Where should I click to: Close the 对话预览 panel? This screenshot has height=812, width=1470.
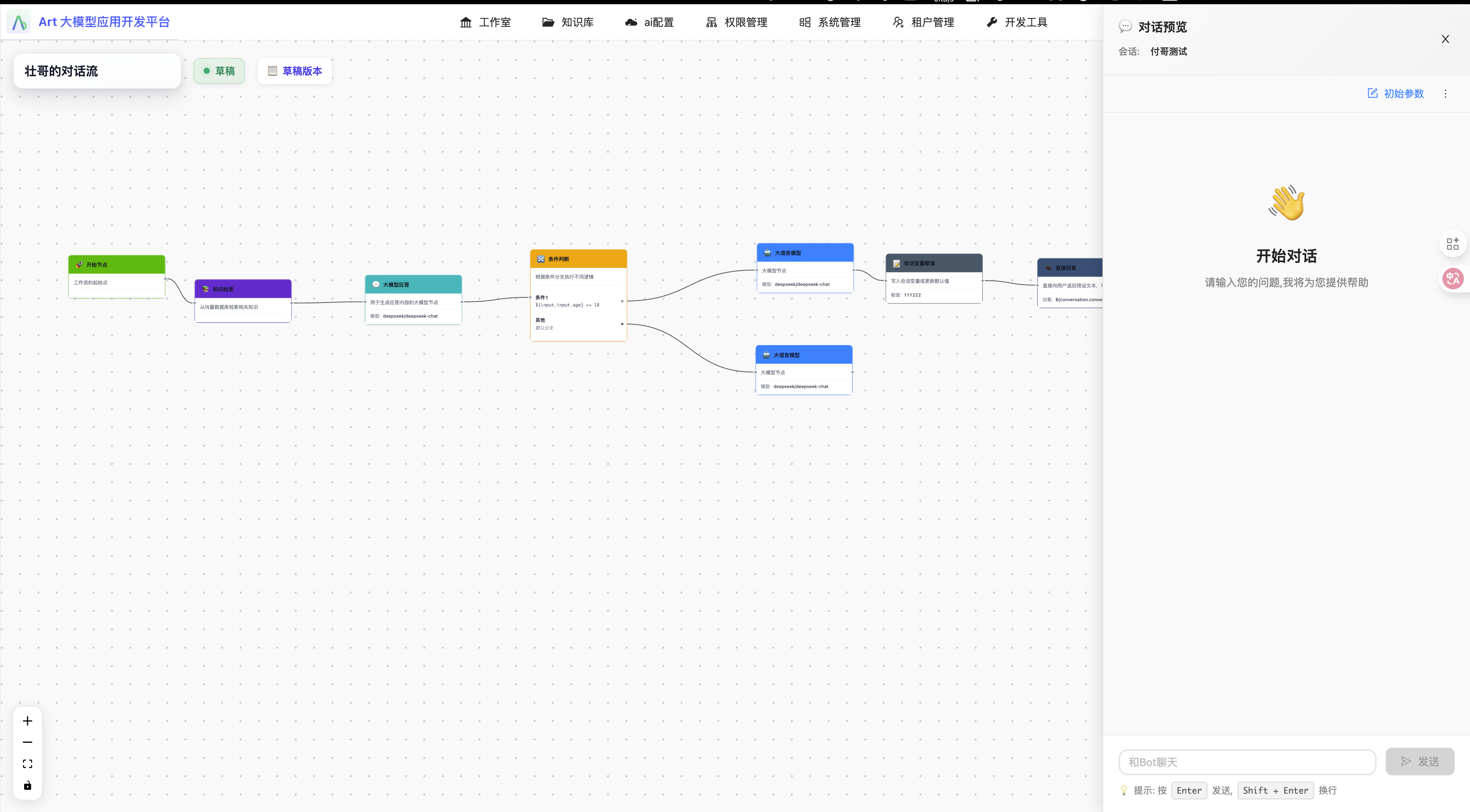(x=1445, y=39)
